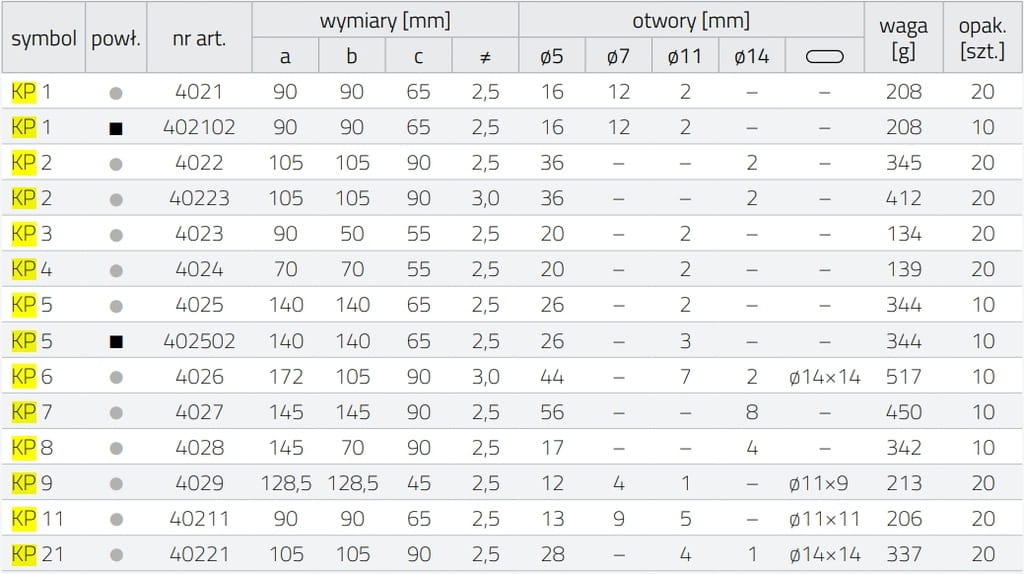Click the highlighted KP 11 symbol

(x=37, y=519)
